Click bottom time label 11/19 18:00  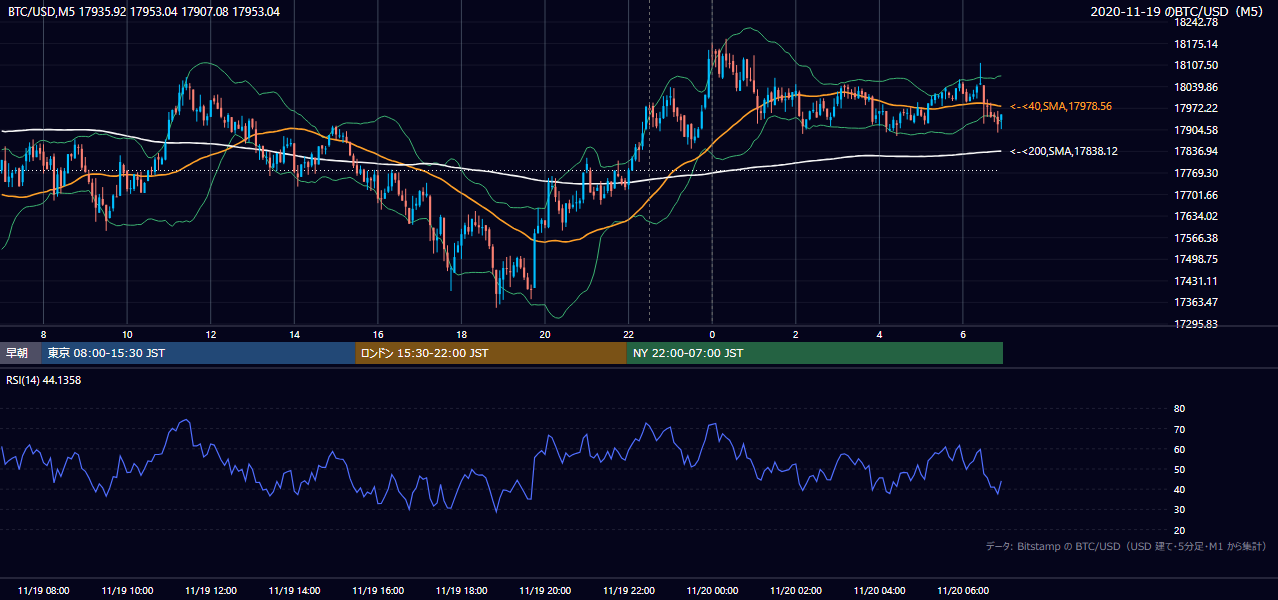[461, 591]
